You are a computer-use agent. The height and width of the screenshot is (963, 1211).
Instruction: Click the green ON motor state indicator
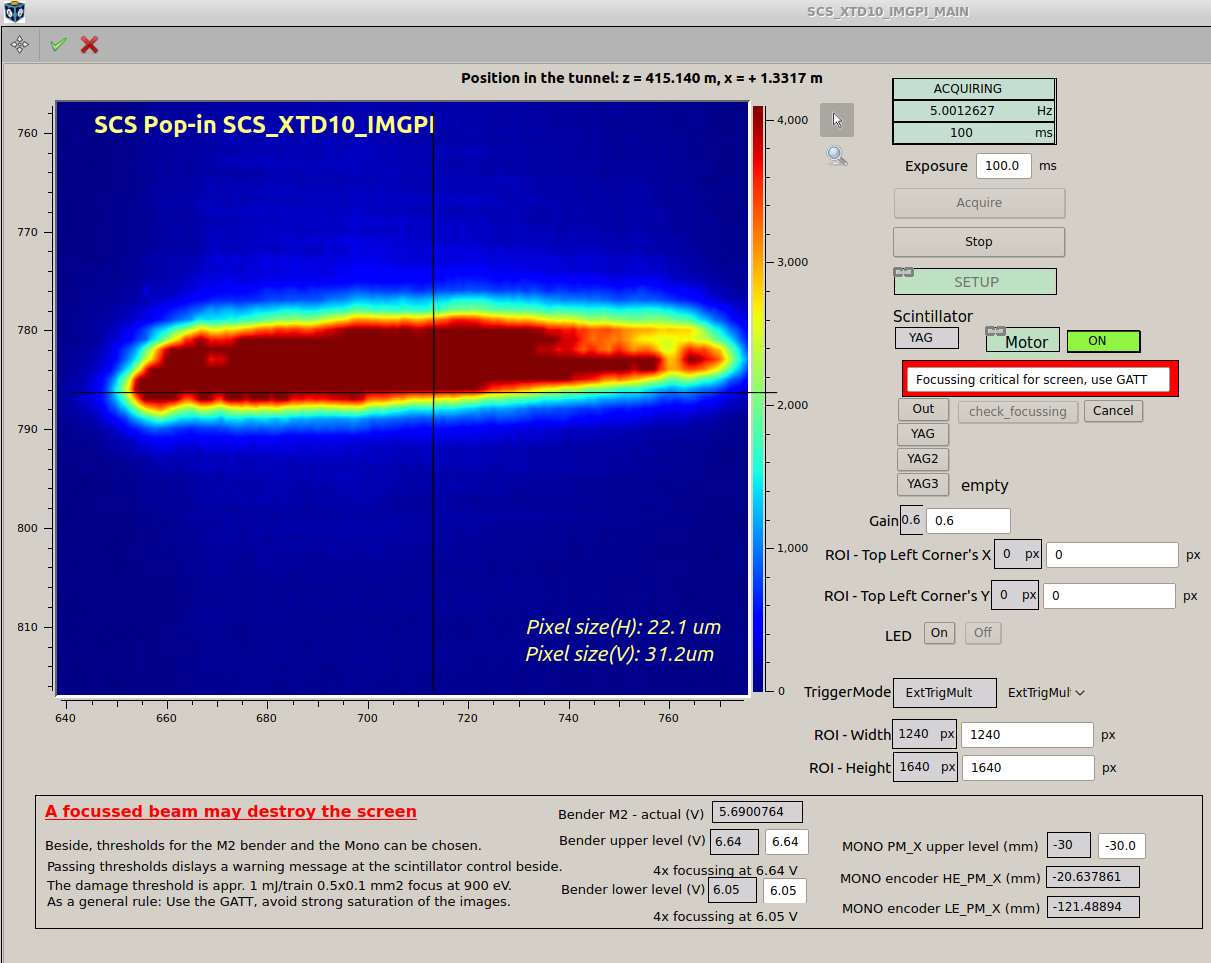pos(1104,341)
